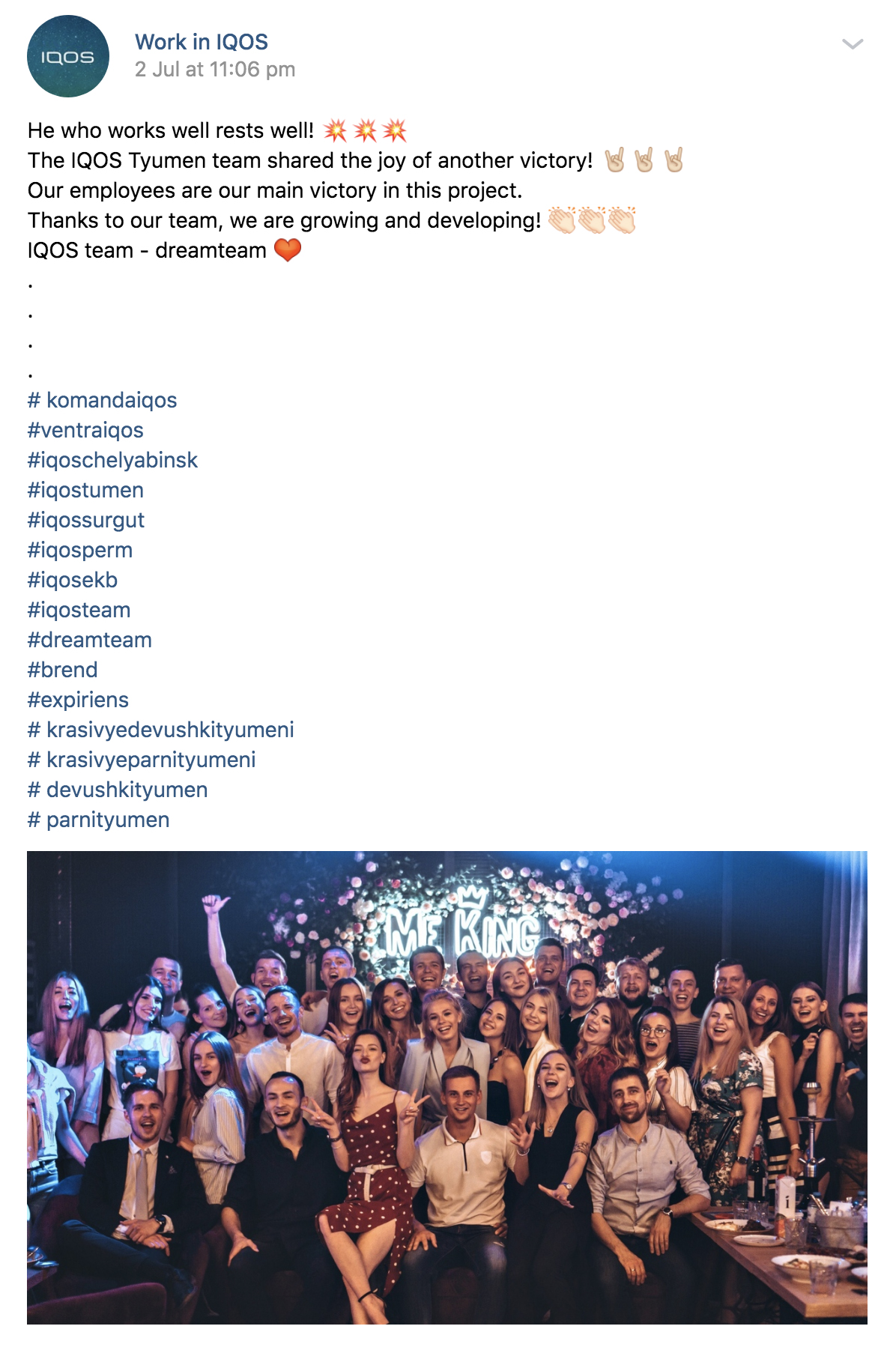Open the Work in IQOS page link
The image size is (896, 1350).
202,42
